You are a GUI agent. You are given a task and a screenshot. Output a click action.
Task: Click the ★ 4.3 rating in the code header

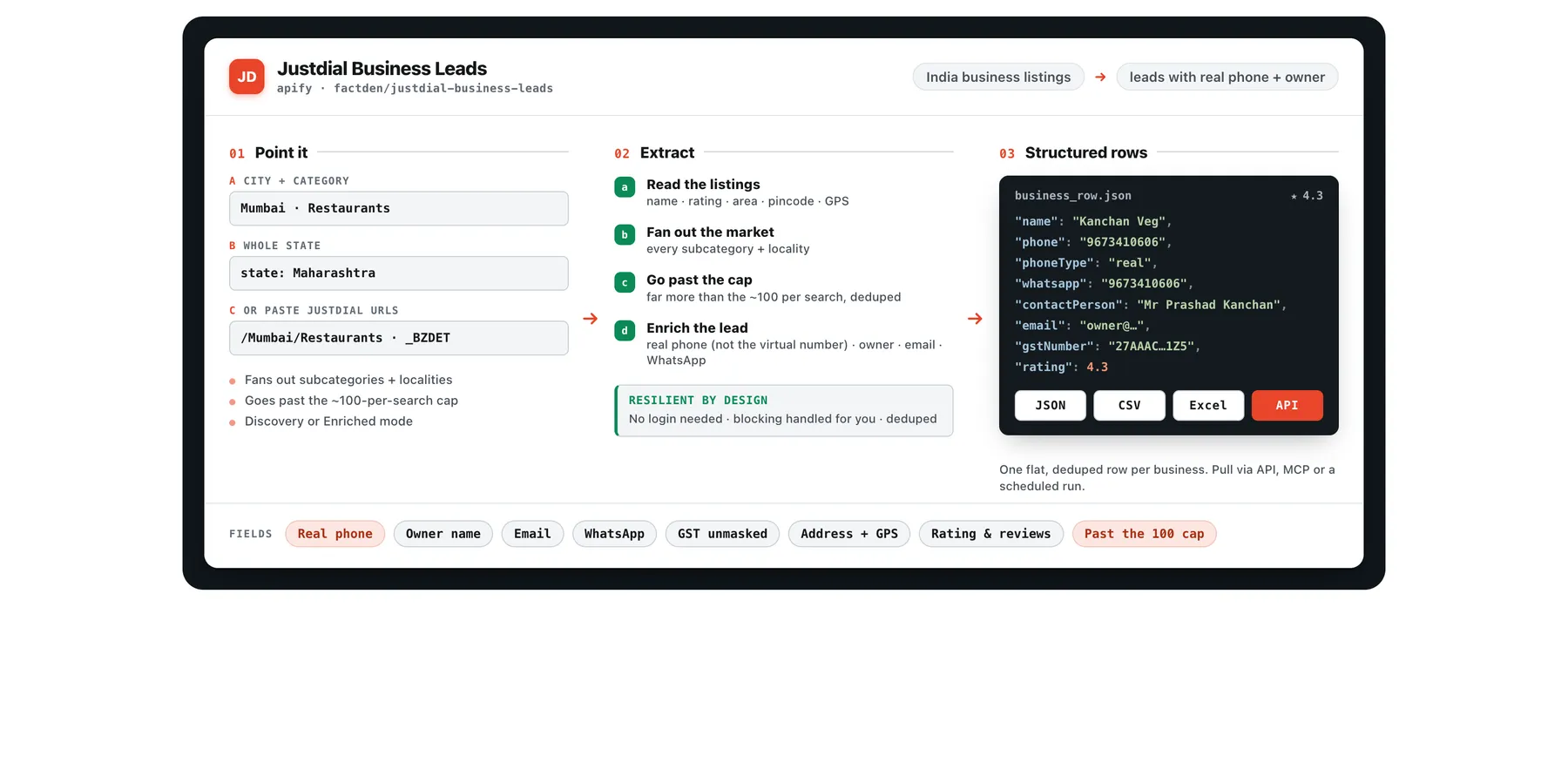[1307, 196]
